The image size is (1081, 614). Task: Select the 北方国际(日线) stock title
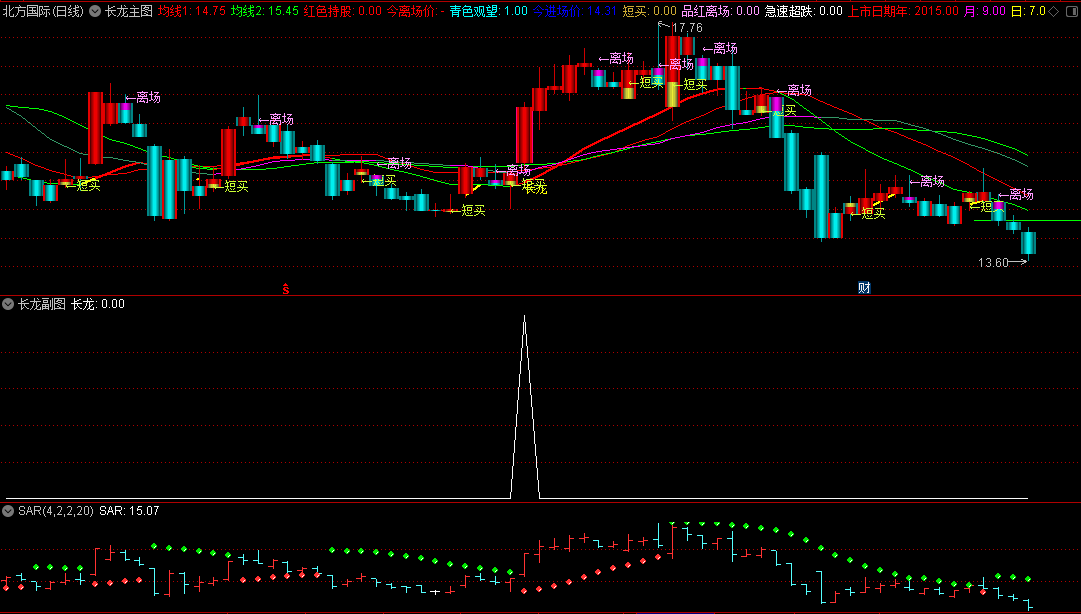click(x=43, y=11)
